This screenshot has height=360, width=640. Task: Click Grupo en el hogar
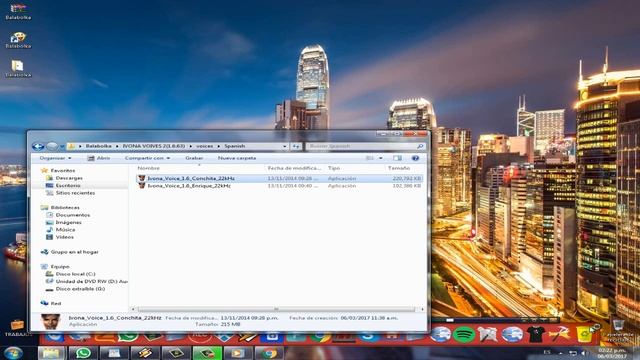pyautogui.click(x=74, y=252)
